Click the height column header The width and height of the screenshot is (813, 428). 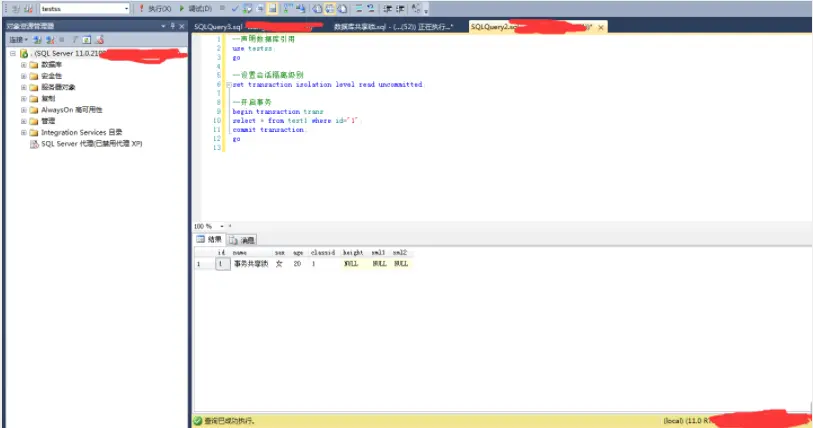coord(353,253)
